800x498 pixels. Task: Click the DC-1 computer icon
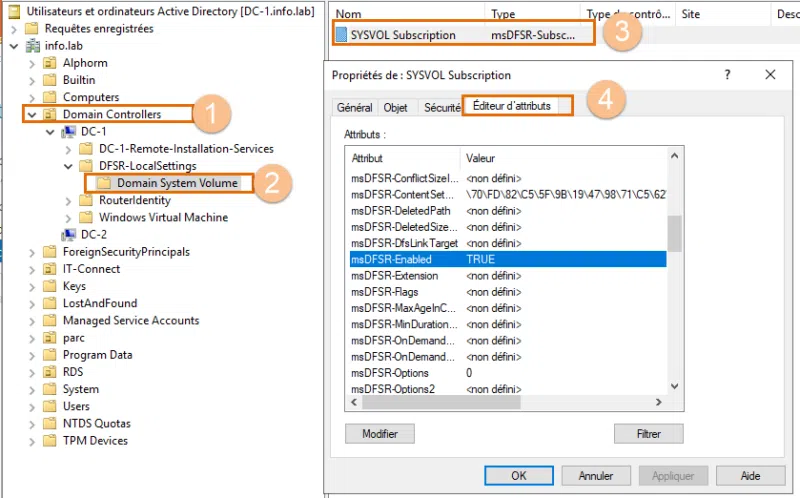pos(68,131)
